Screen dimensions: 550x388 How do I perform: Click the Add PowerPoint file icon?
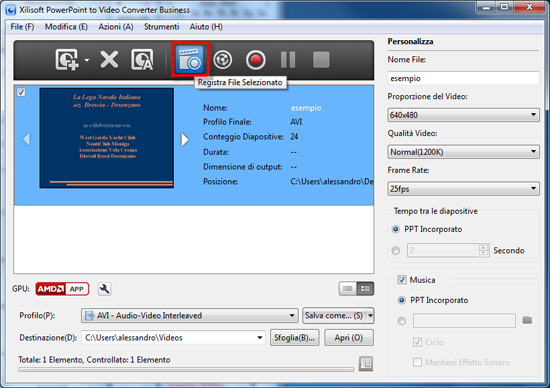point(67,60)
